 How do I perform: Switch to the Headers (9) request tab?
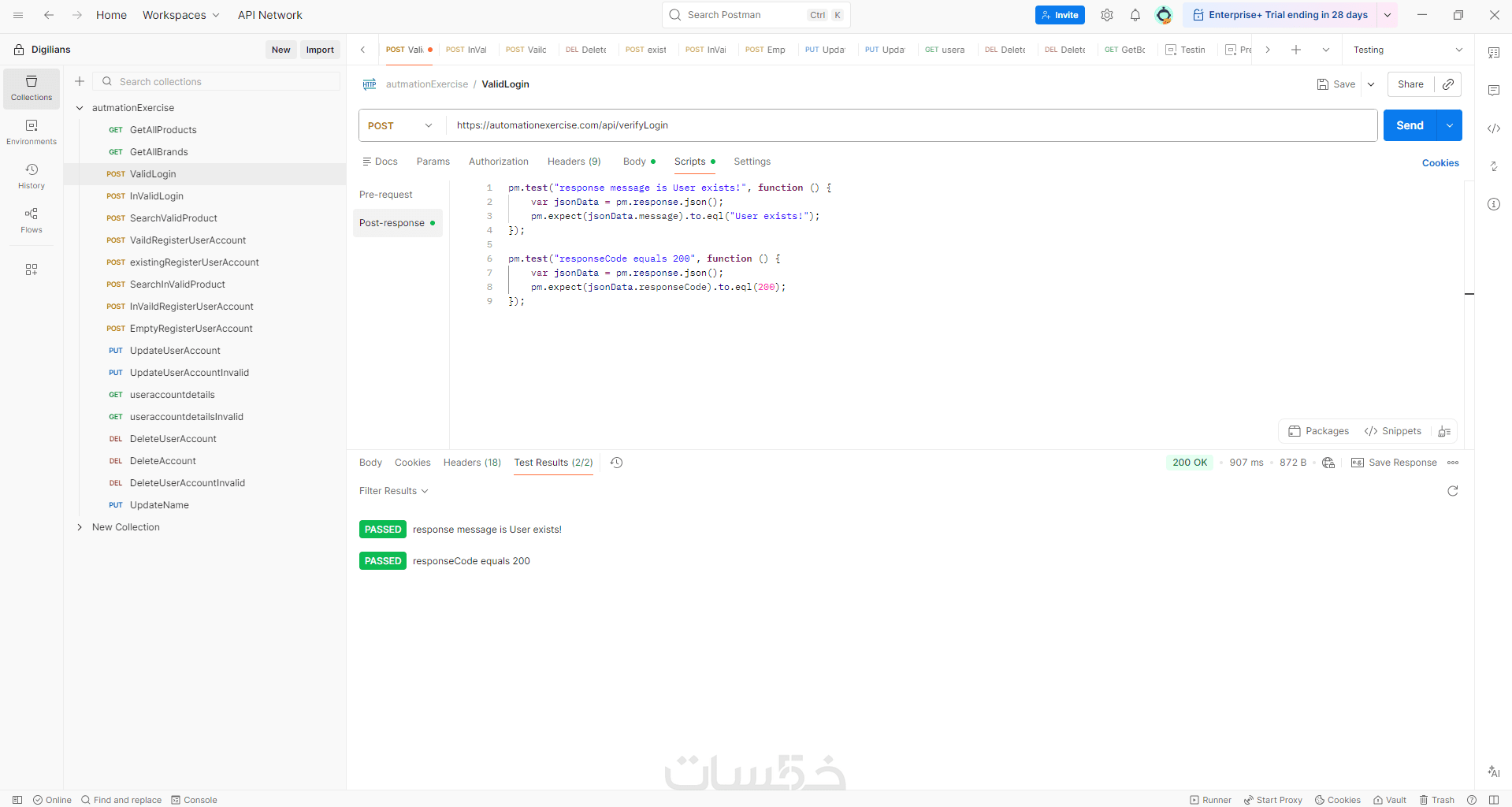574,162
